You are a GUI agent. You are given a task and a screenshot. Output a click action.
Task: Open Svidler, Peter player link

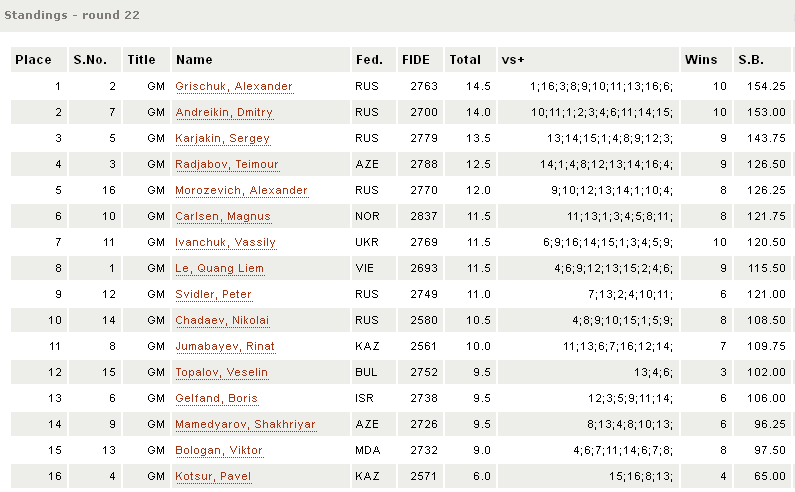pos(213,295)
